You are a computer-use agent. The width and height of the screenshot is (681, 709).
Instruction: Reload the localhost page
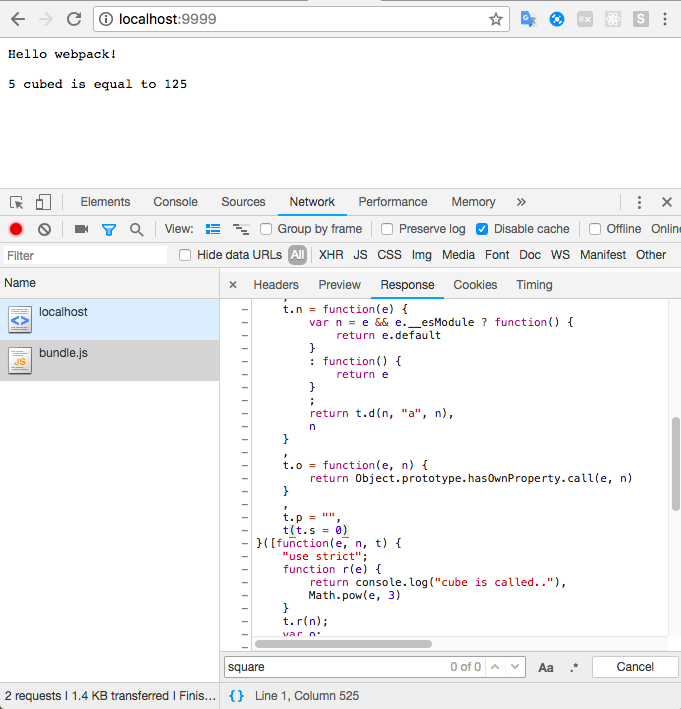tap(73, 19)
